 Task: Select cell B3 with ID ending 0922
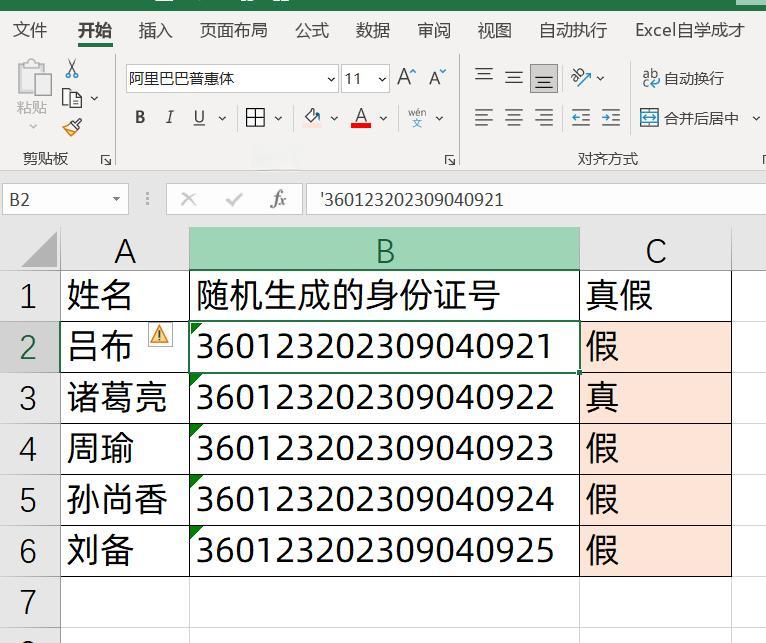tap(384, 398)
